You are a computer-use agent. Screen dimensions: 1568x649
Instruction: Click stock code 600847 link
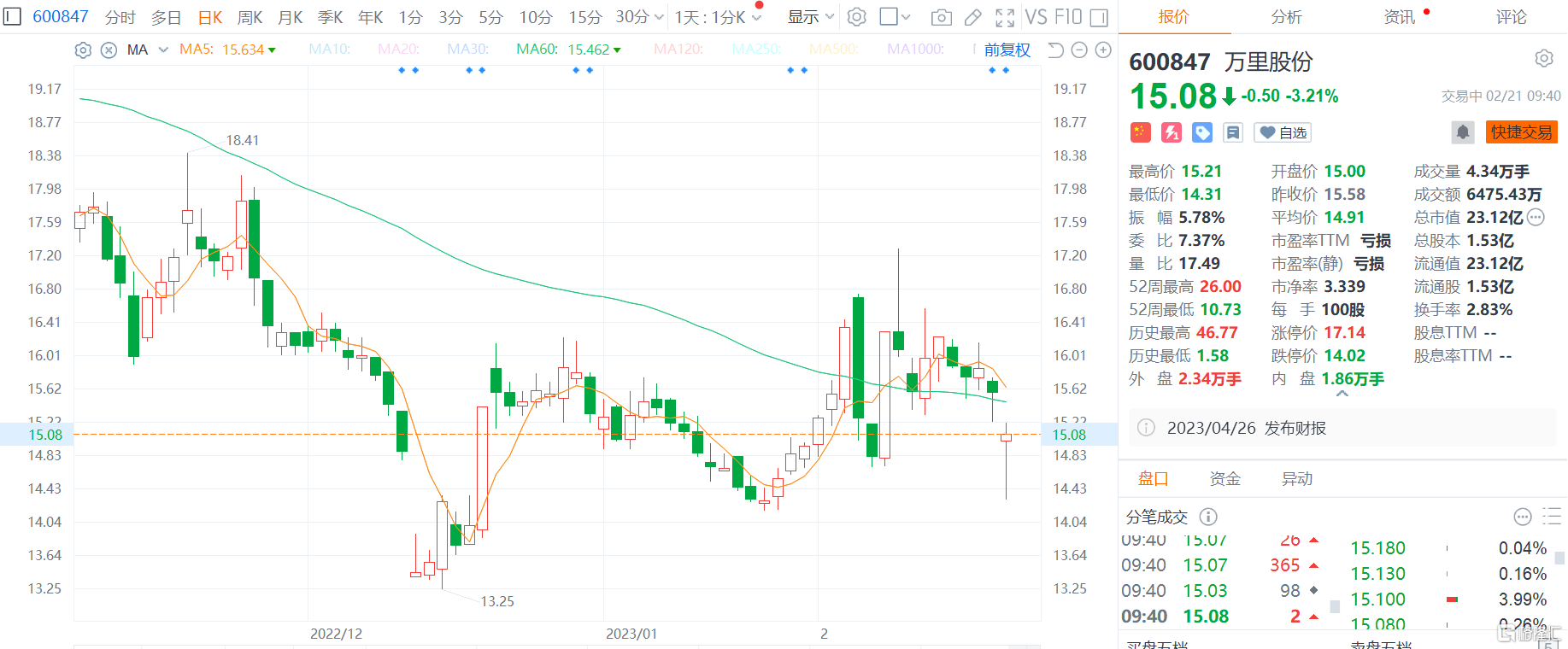(x=61, y=16)
